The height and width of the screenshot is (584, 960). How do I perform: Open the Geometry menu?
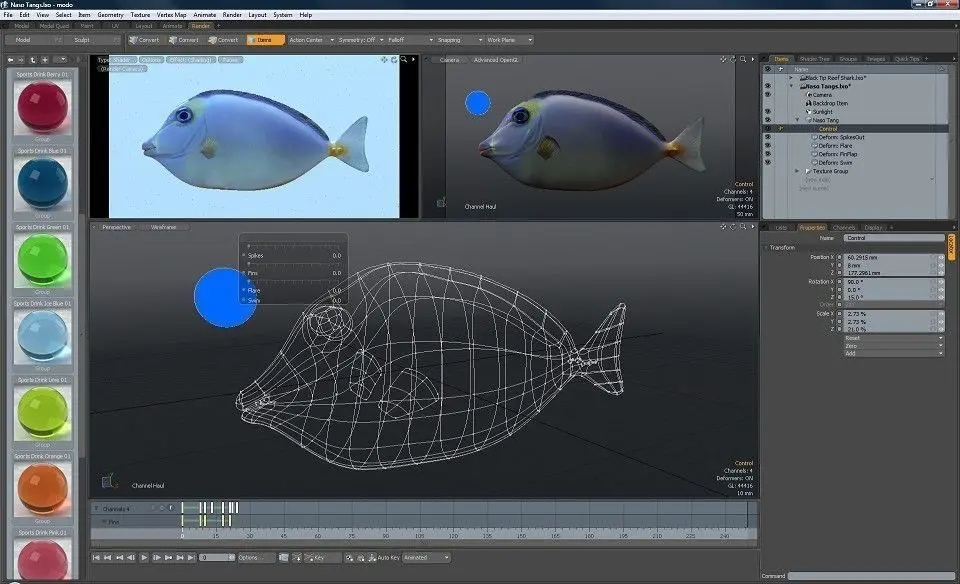[x=110, y=15]
